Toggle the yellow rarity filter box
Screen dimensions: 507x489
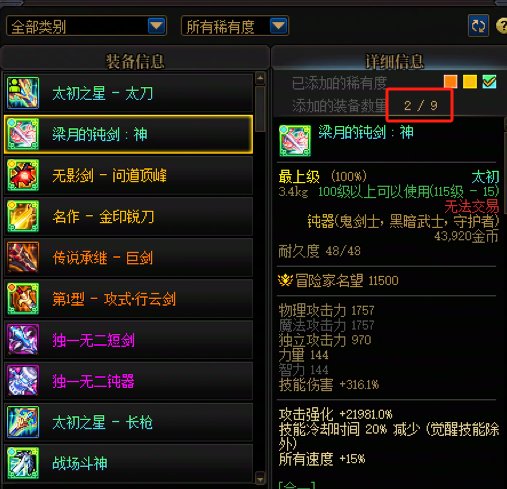tap(470, 82)
